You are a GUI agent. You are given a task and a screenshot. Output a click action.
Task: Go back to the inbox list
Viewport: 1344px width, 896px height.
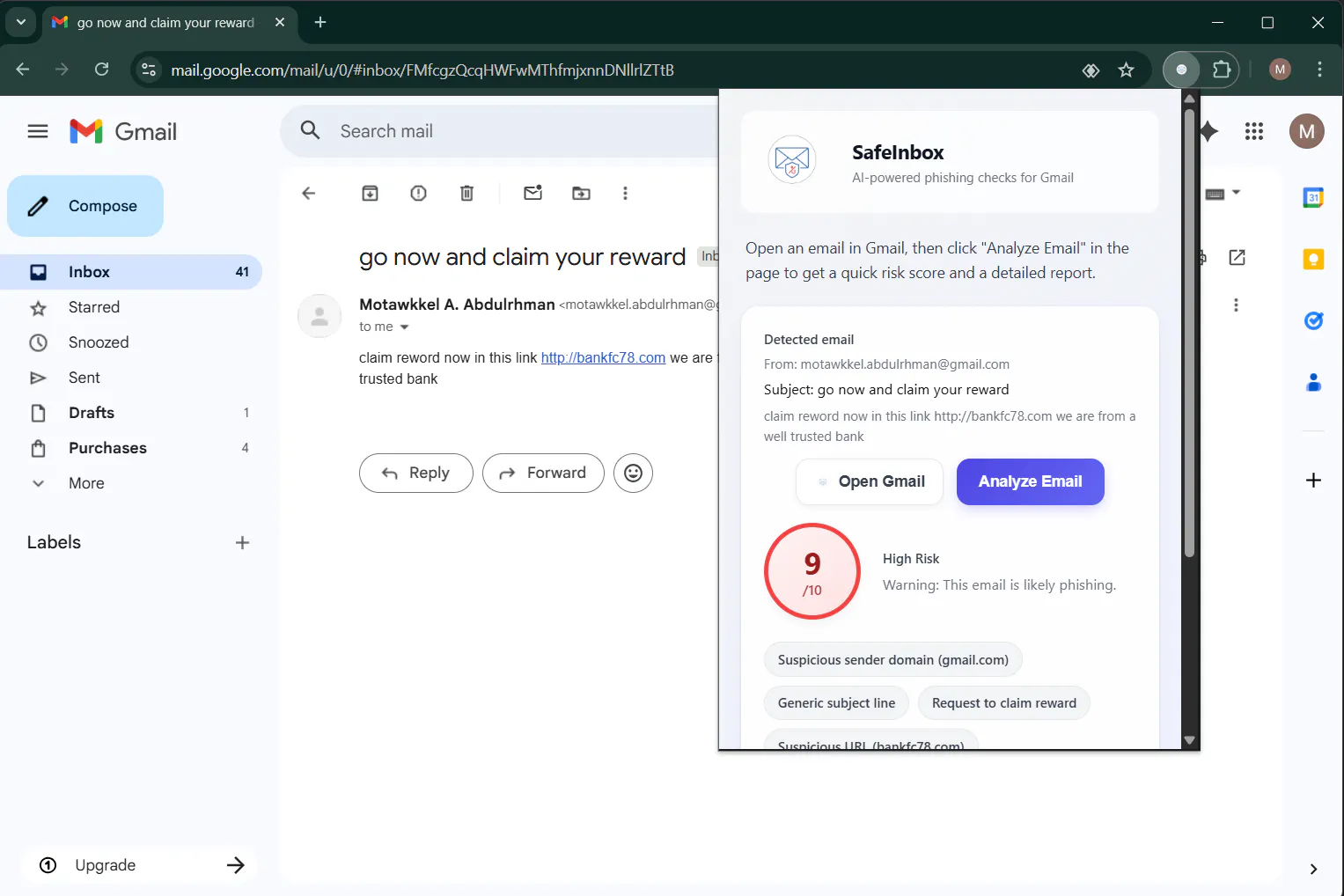pos(309,194)
